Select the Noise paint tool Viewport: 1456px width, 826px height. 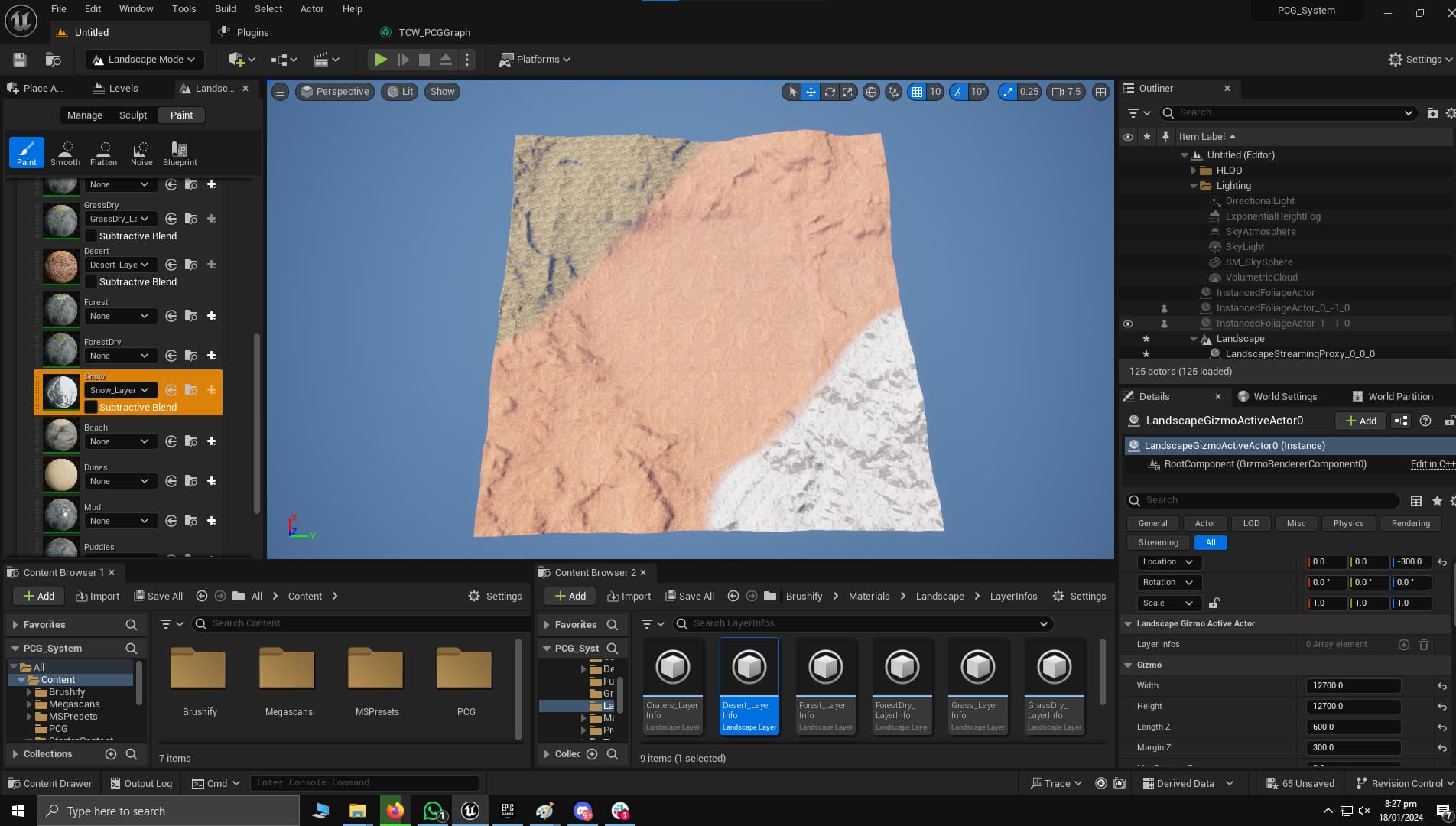[141, 152]
